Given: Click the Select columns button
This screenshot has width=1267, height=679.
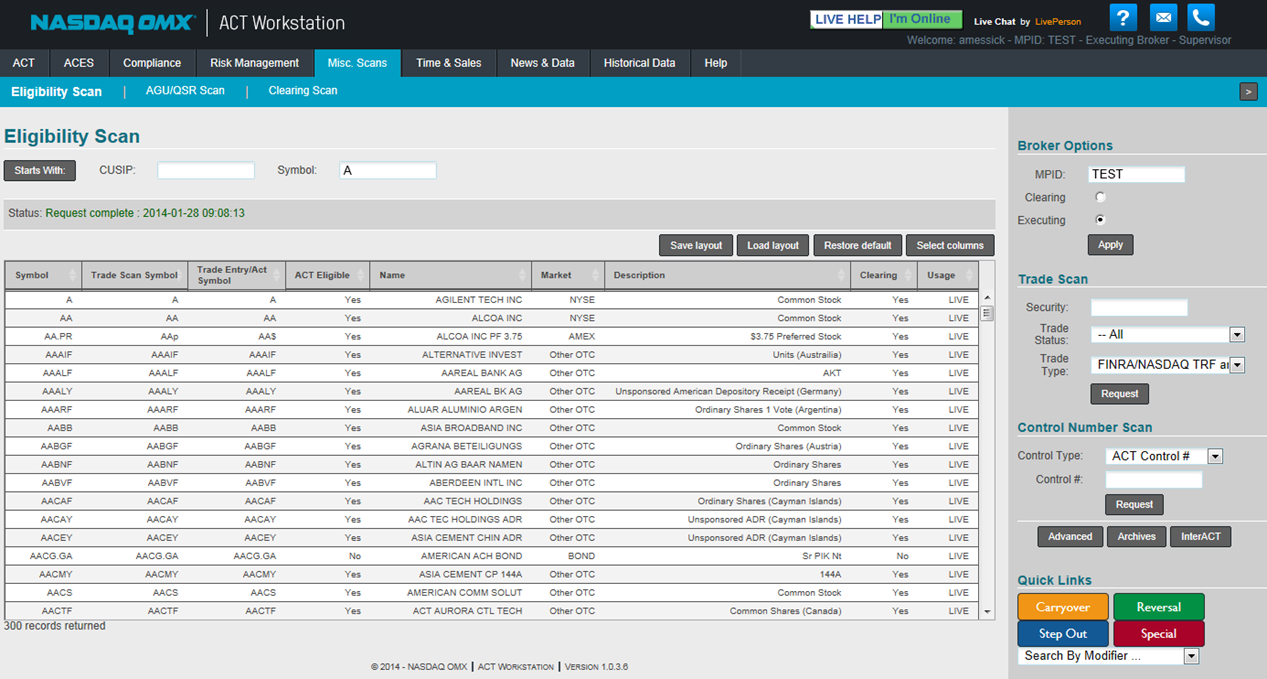Looking at the screenshot, I should [x=950, y=246].
